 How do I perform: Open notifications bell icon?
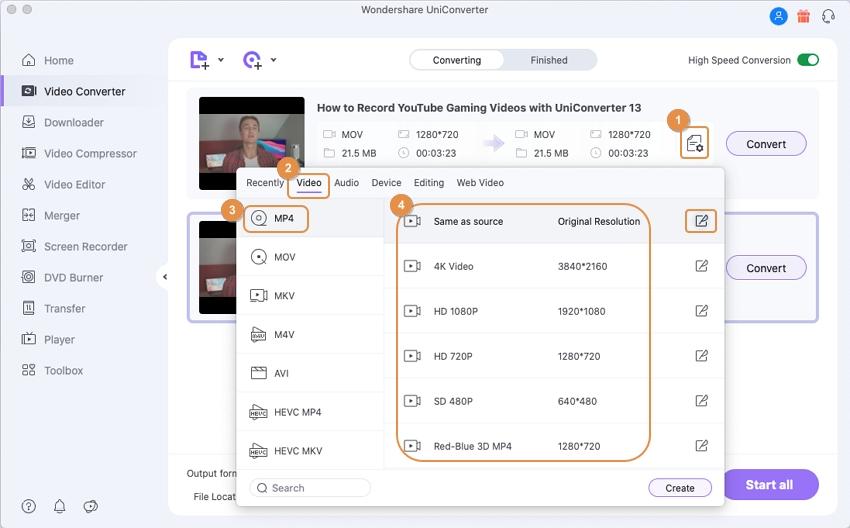60,506
